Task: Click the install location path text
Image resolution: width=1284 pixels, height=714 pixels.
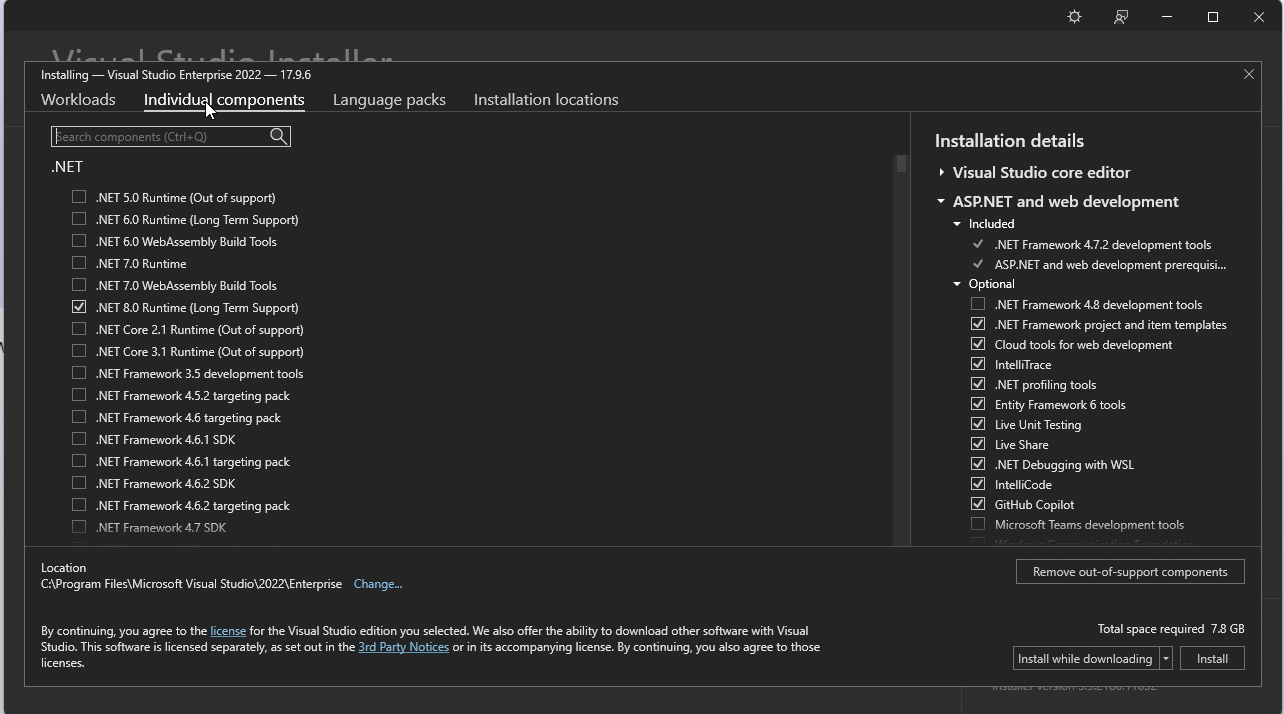Action: [191, 584]
